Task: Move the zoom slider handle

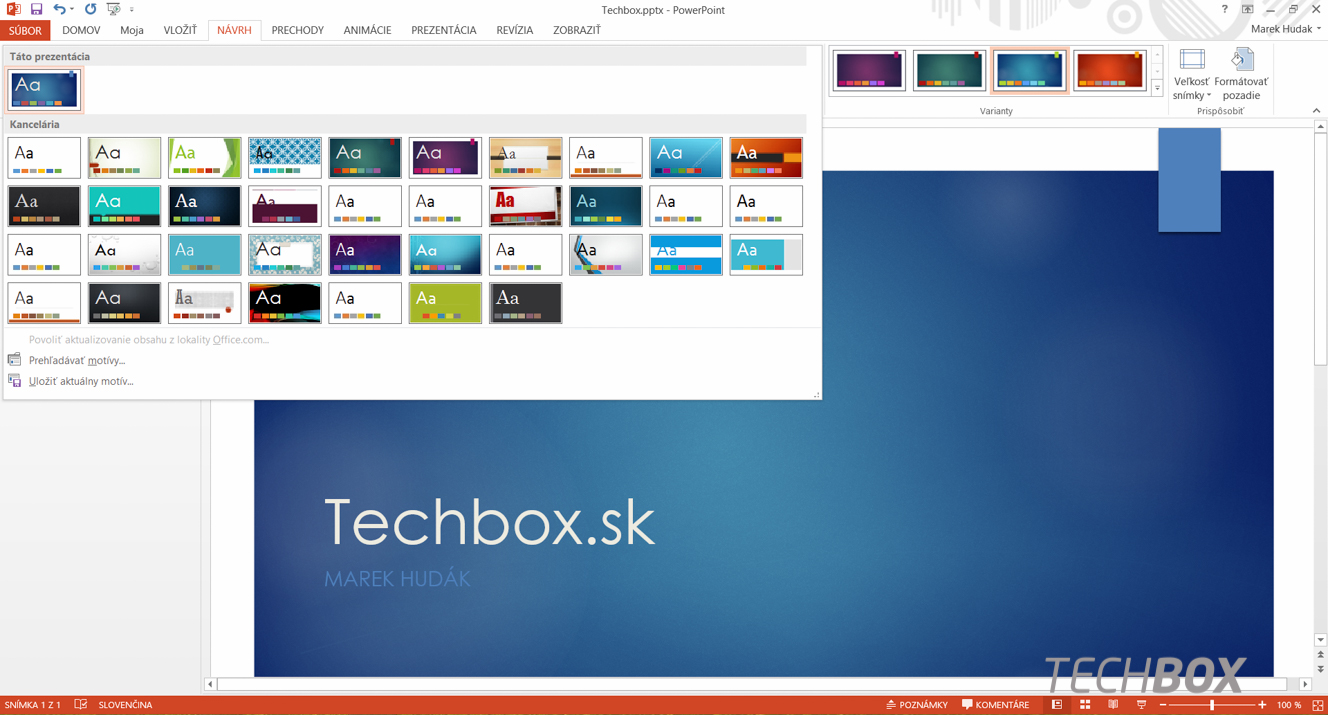Action: [x=1212, y=705]
